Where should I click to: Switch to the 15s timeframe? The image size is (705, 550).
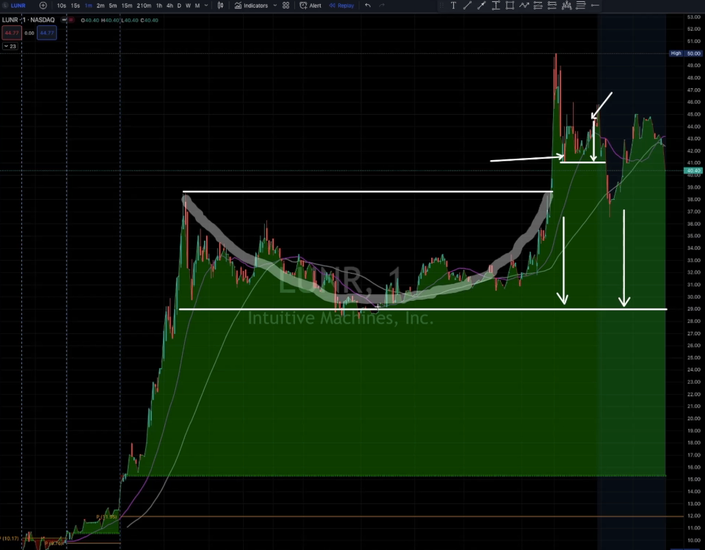[75, 5]
